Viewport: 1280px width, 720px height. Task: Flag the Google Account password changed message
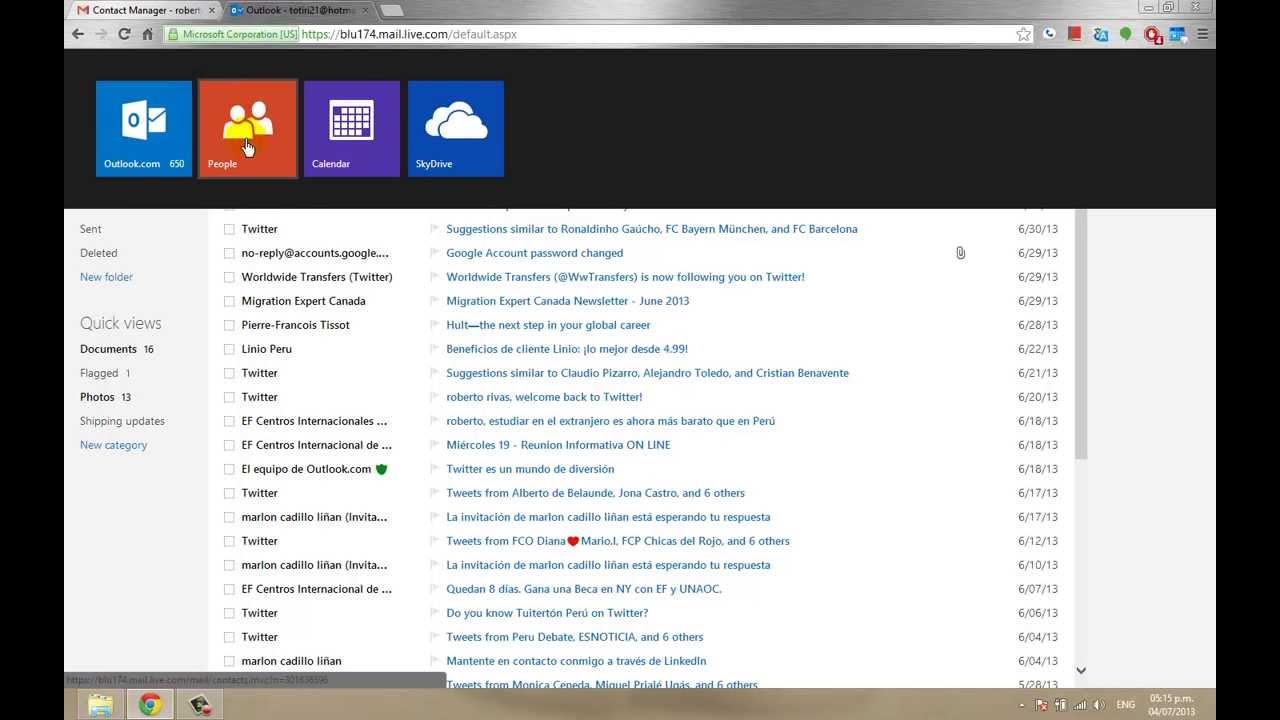click(x=434, y=253)
